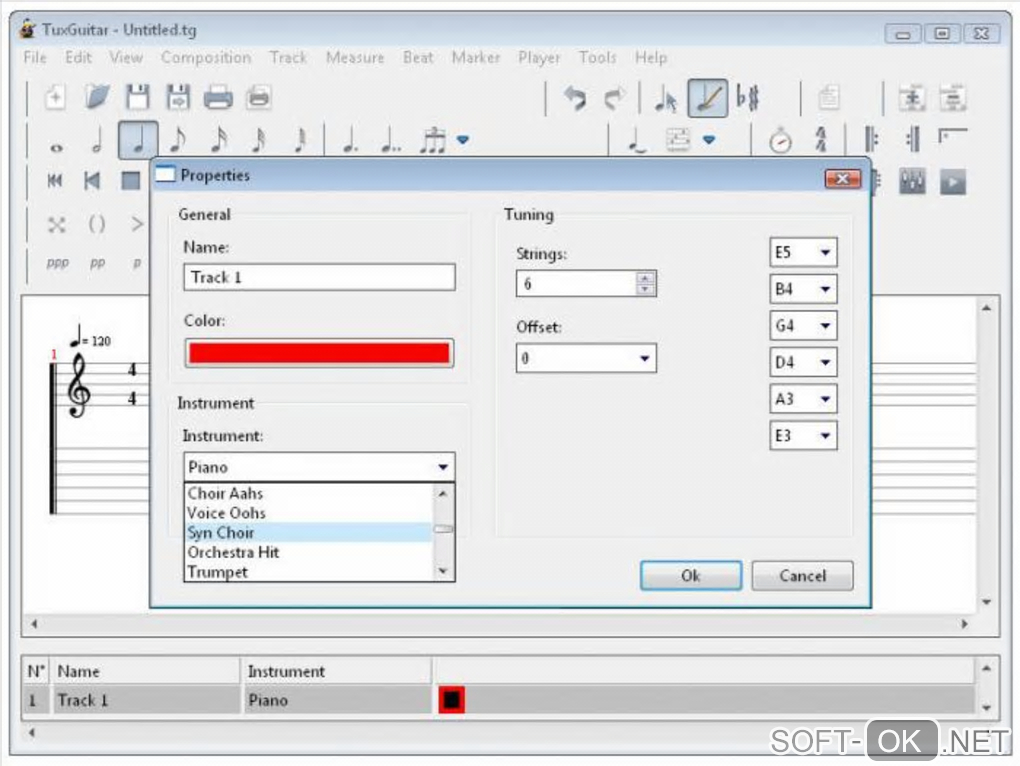
Task: Toggle the score edition mode pencil icon
Action: click(x=708, y=98)
